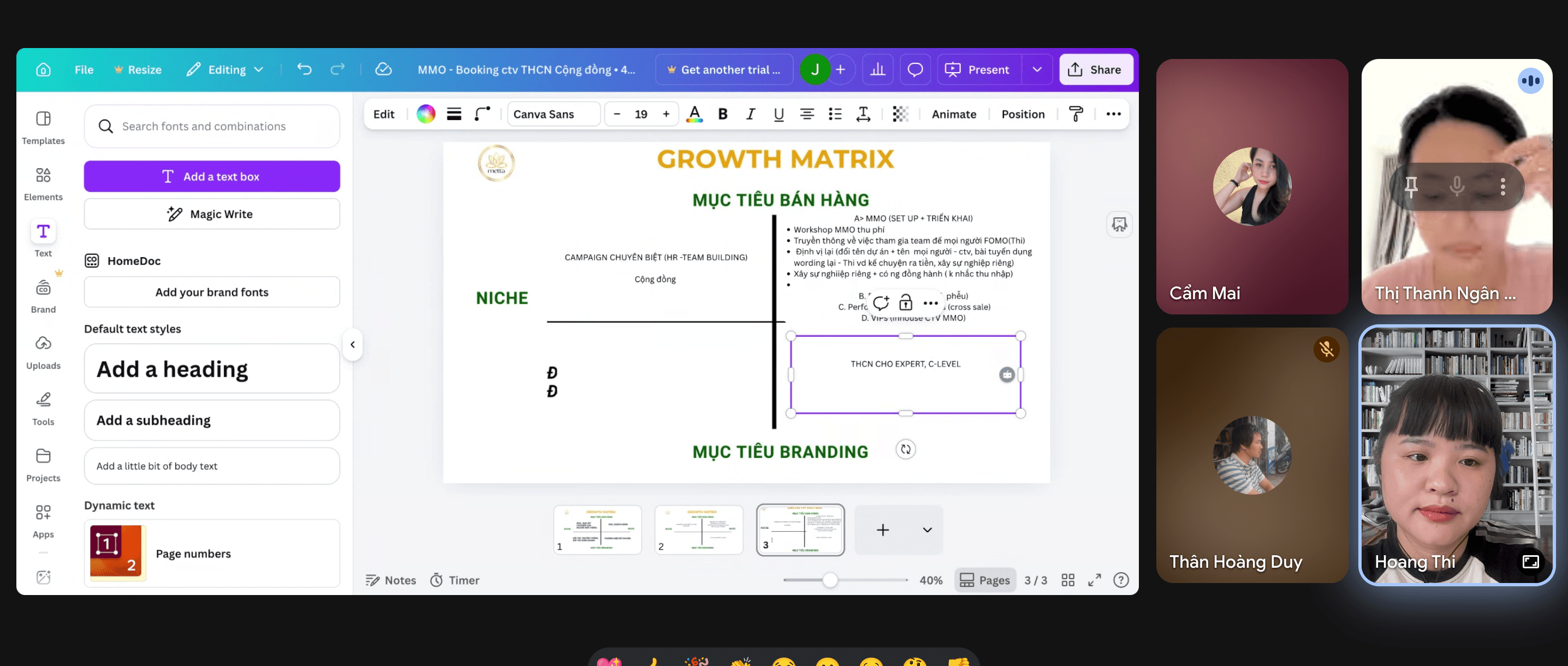Open Apps in side panel
This screenshot has width=1568, height=666.
43,521
